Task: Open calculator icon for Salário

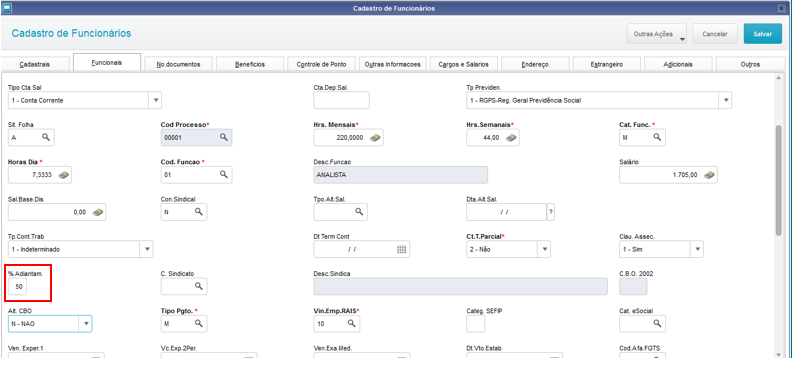Action: [709, 175]
